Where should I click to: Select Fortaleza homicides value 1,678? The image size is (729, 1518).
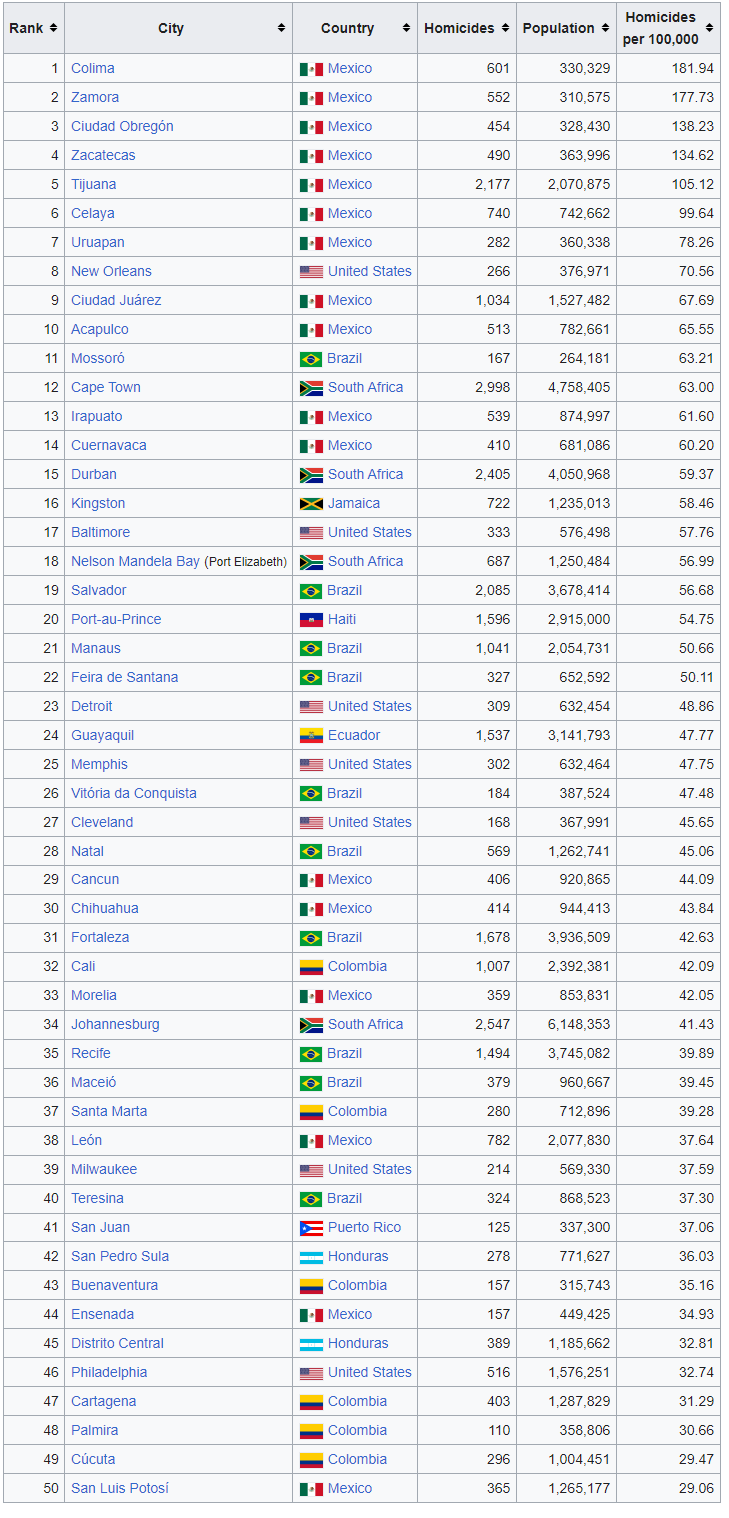point(492,937)
